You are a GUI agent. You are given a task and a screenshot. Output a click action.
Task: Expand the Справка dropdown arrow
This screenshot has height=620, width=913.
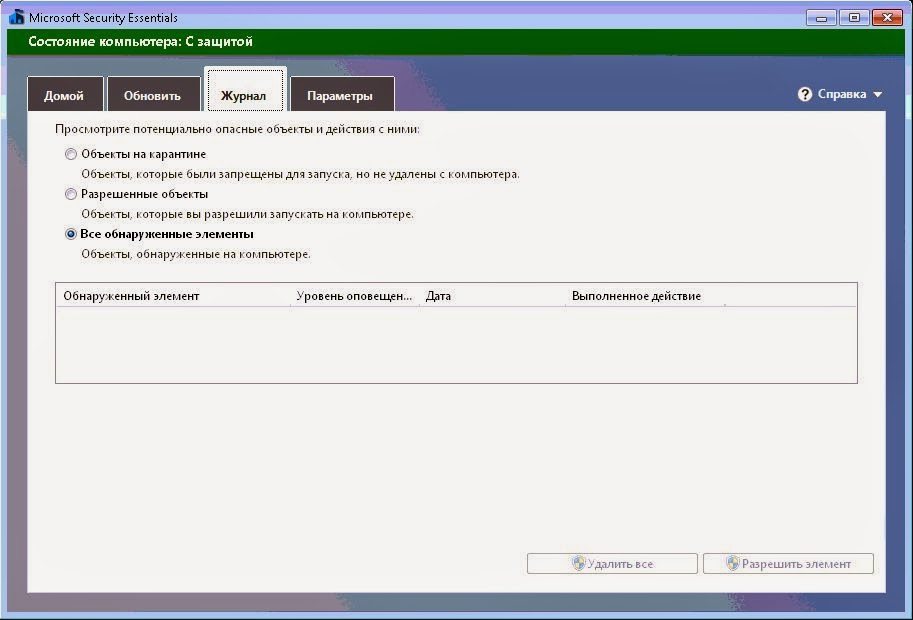click(x=877, y=94)
